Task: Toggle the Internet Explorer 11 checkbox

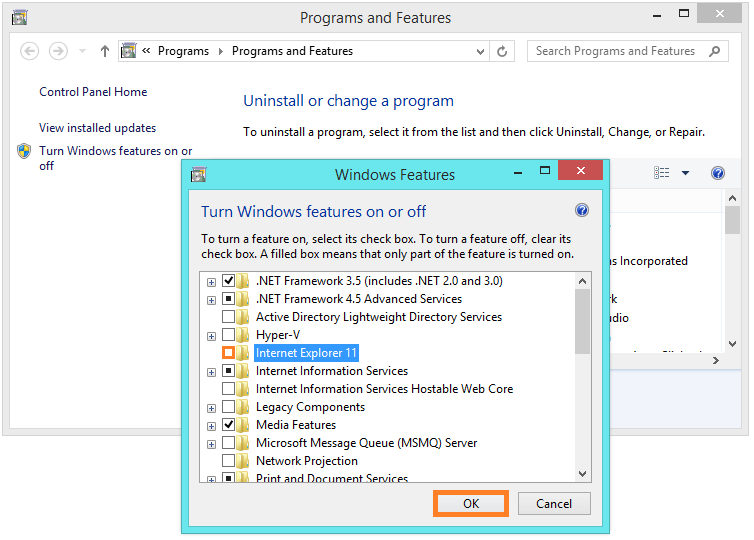Action: (228, 353)
